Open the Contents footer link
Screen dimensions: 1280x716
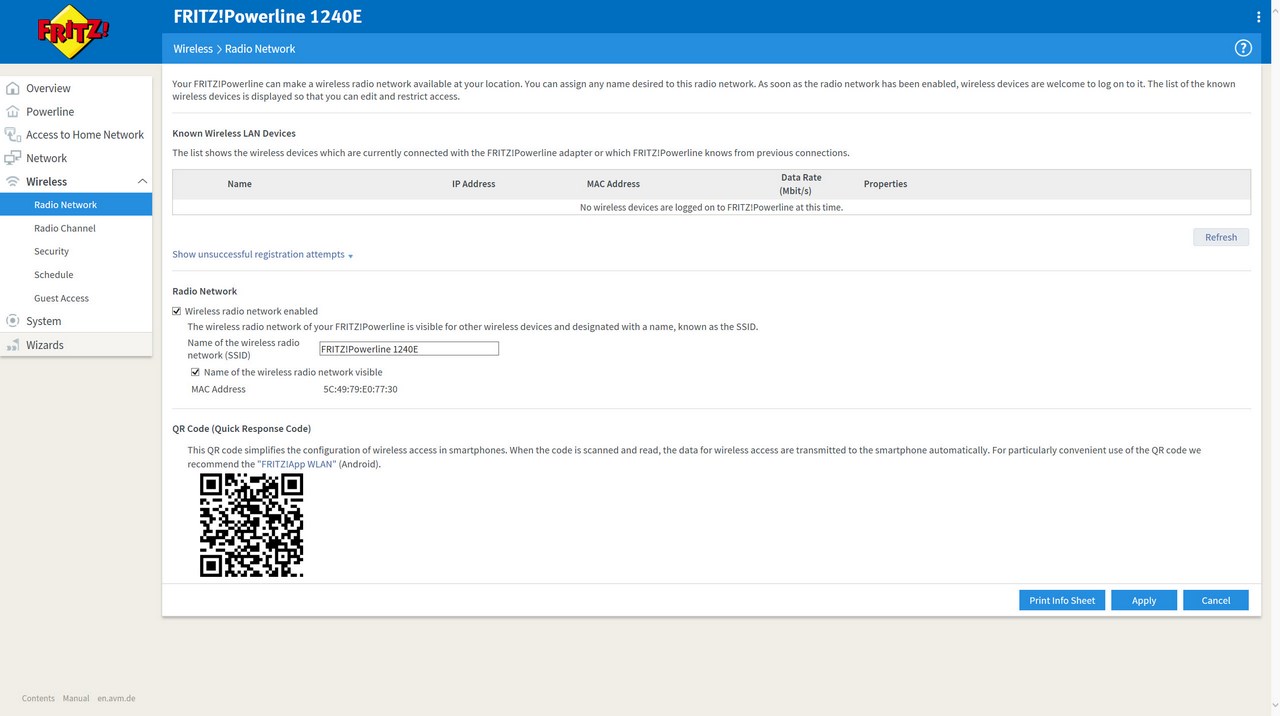tap(38, 698)
